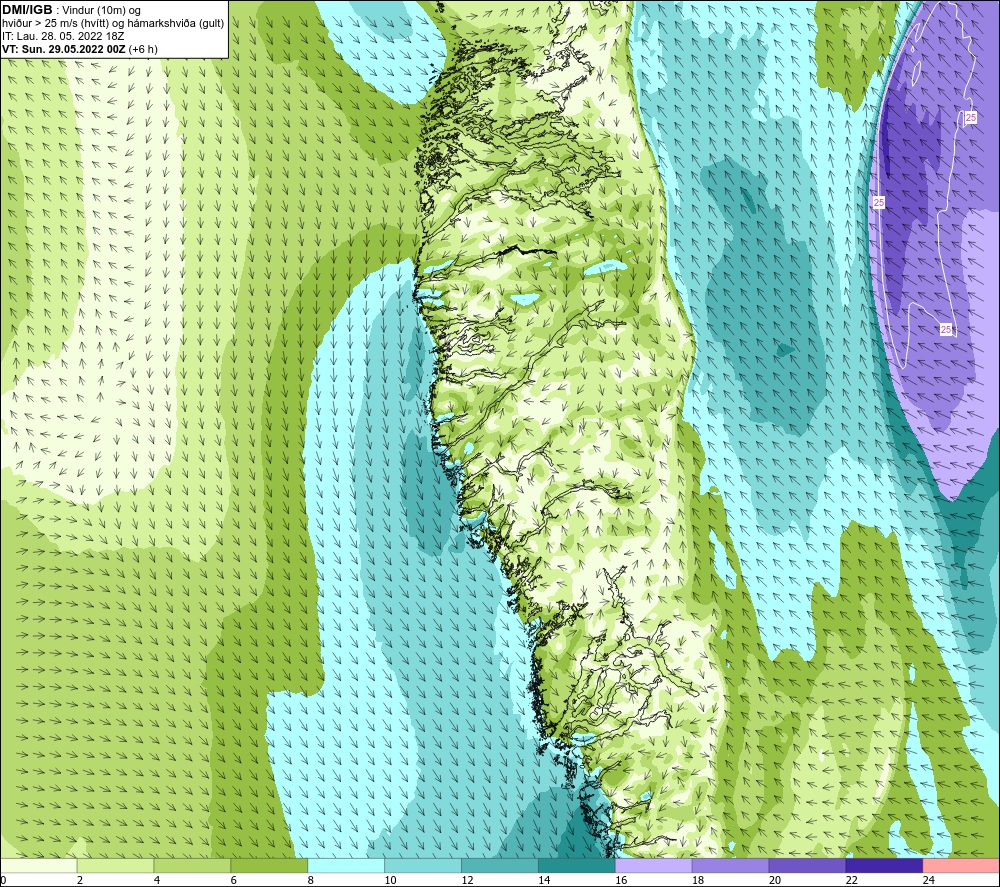The width and height of the screenshot is (1000, 887).
Task: Click the uppermost "25" gust contour label
Action: click(x=971, y=117)
